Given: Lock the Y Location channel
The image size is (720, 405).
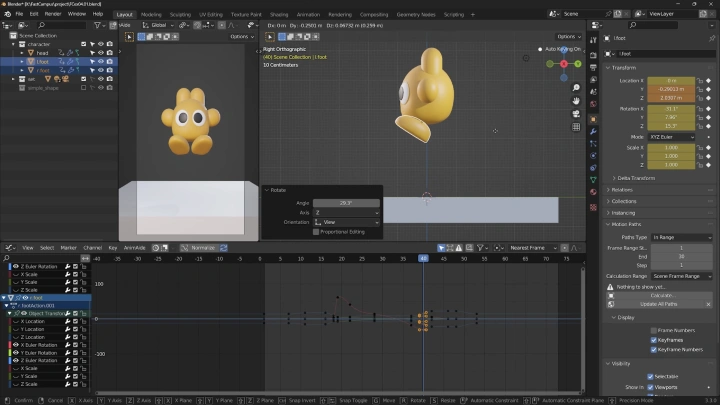Looking at the screenshot, I should click(x=84, y=329).
